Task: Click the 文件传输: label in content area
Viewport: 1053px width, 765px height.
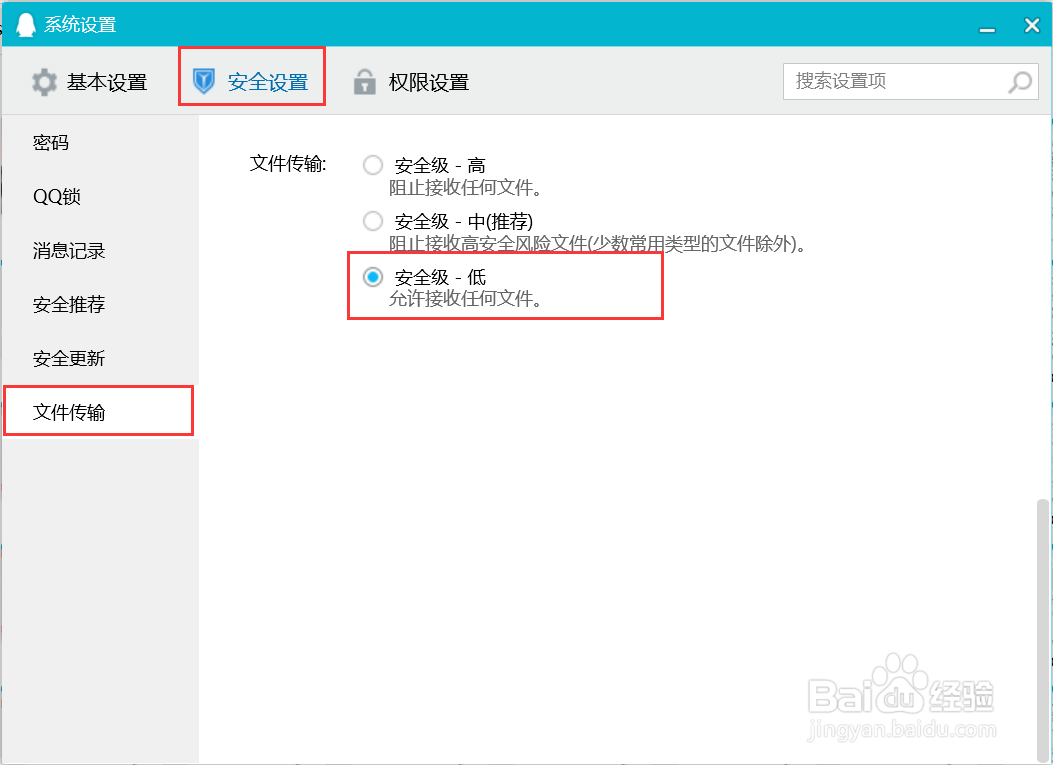Action: (x=288, y=163)
